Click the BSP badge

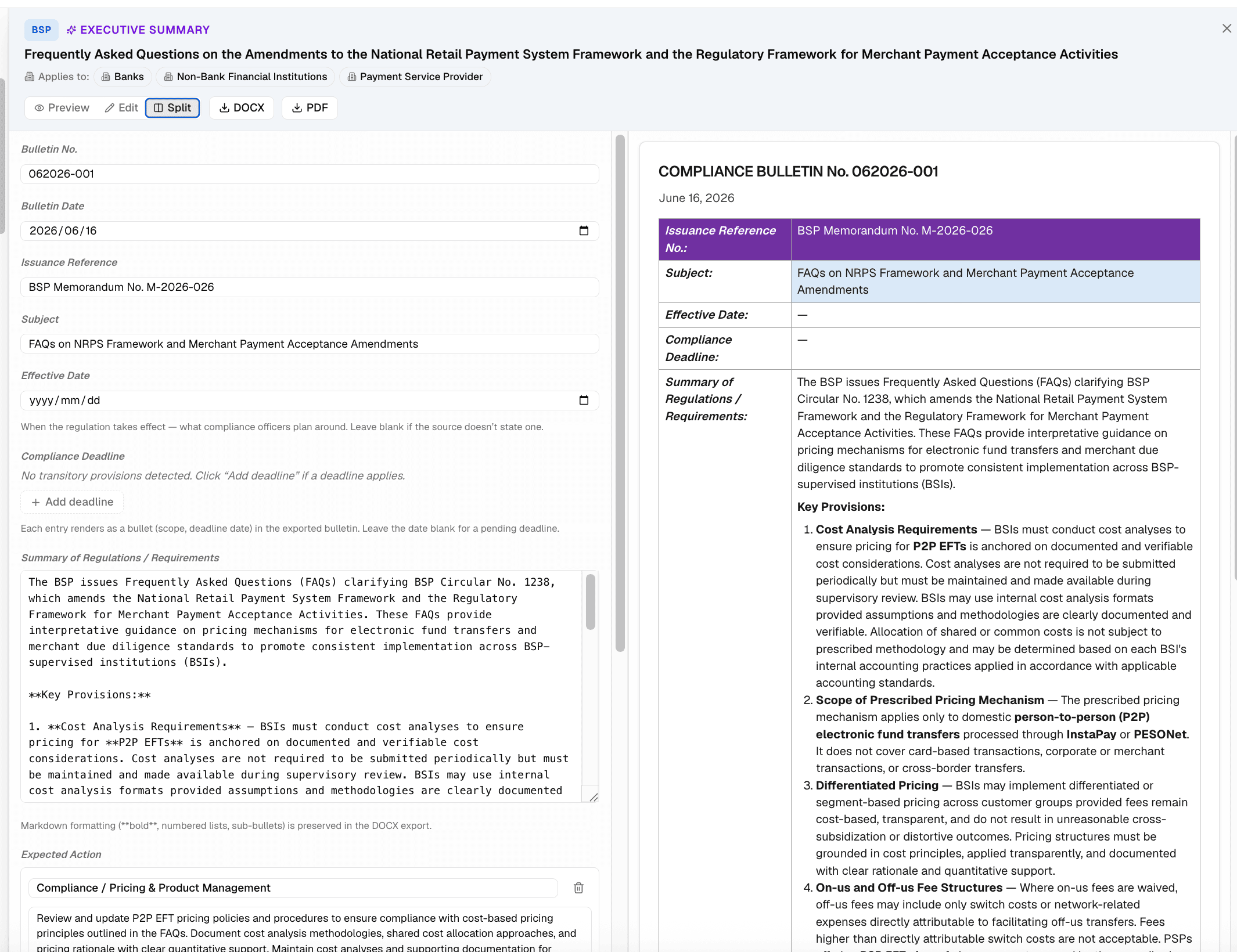(x=41, y=30)
